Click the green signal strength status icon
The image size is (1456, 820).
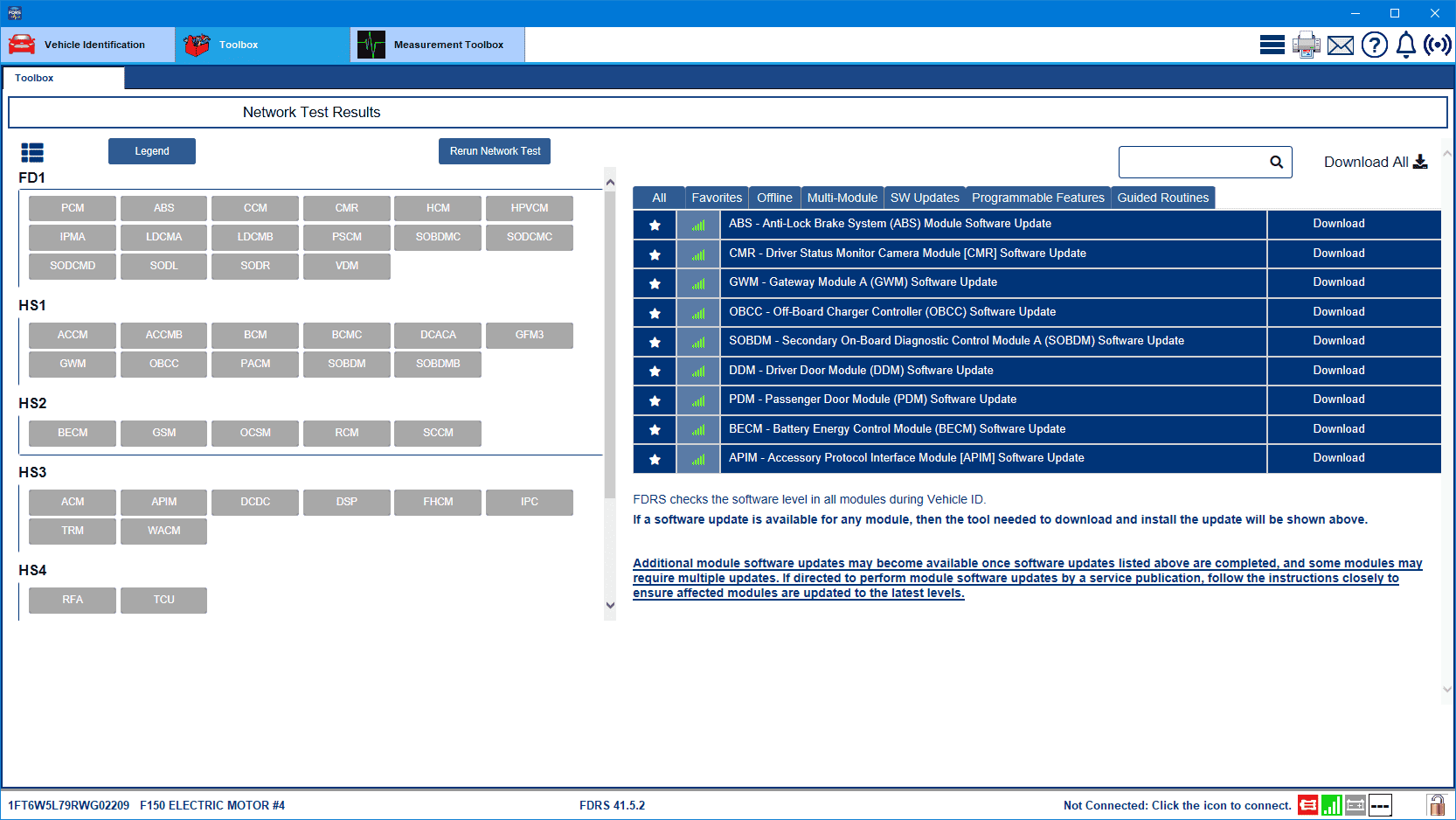click(1331, 805)
